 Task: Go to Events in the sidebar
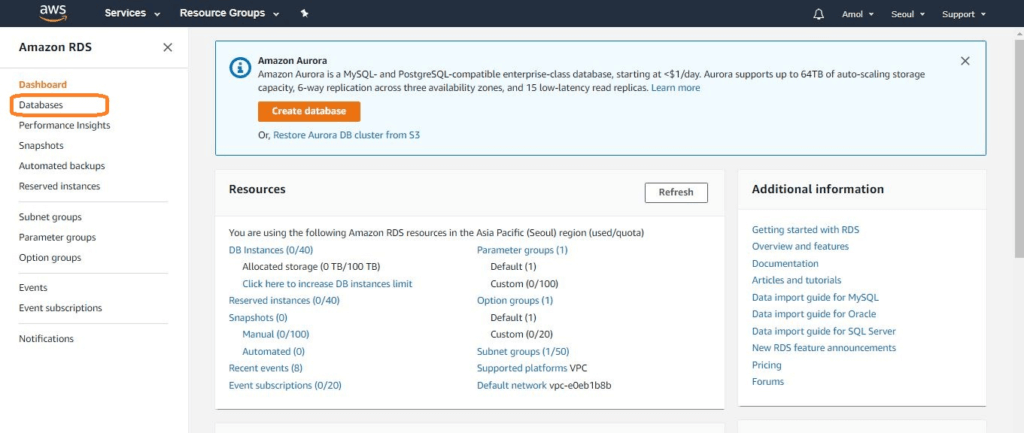tap(33, 287)
